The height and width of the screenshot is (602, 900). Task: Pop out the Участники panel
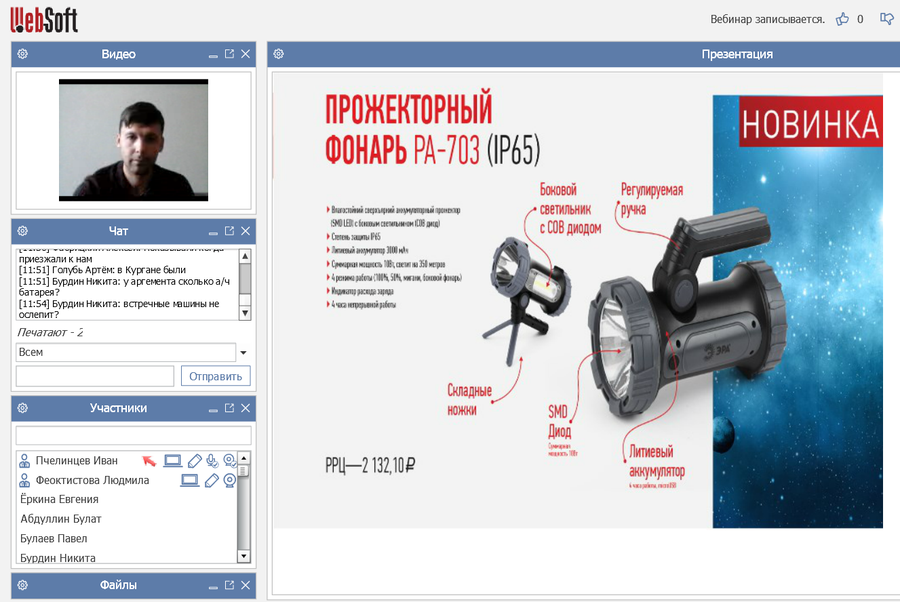229,407
